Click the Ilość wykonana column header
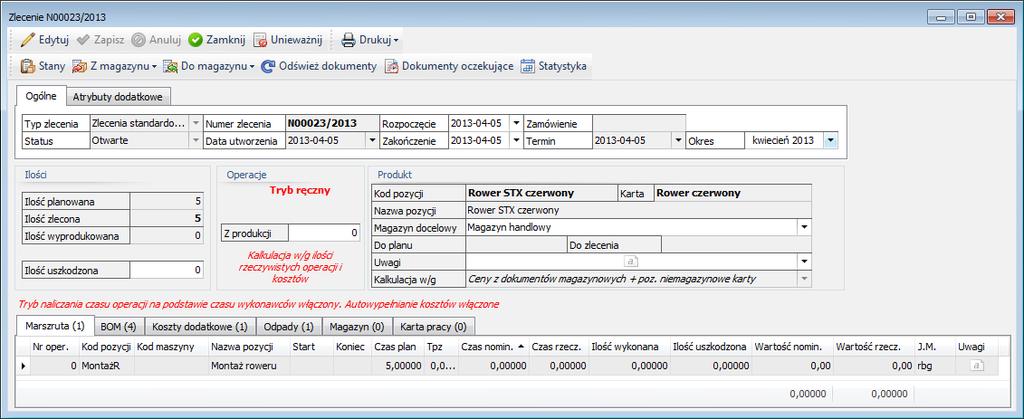This screenshot has width=1024, height=419. click(632, 347)
